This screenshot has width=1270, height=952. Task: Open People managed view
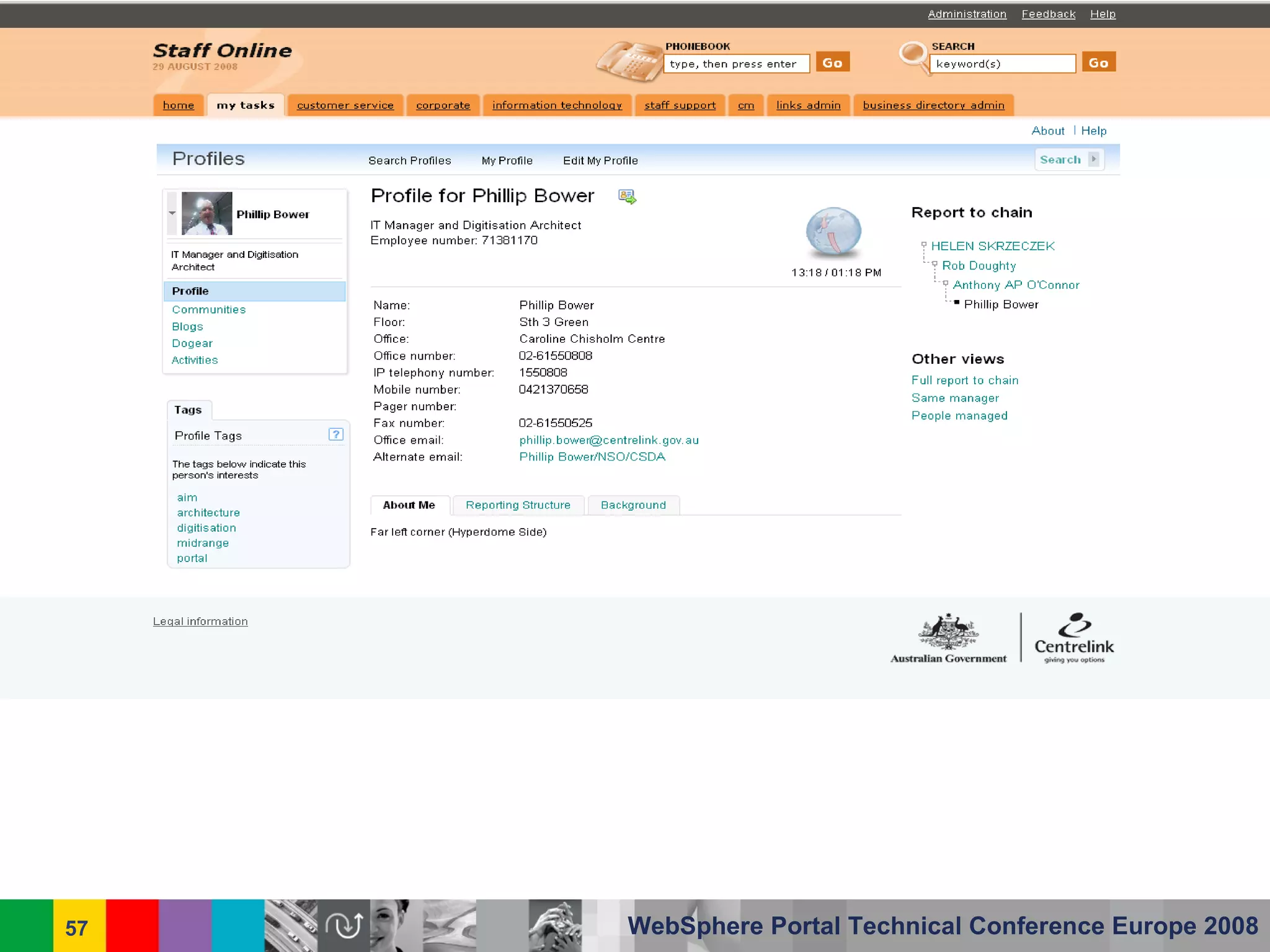tap(959, 416)
